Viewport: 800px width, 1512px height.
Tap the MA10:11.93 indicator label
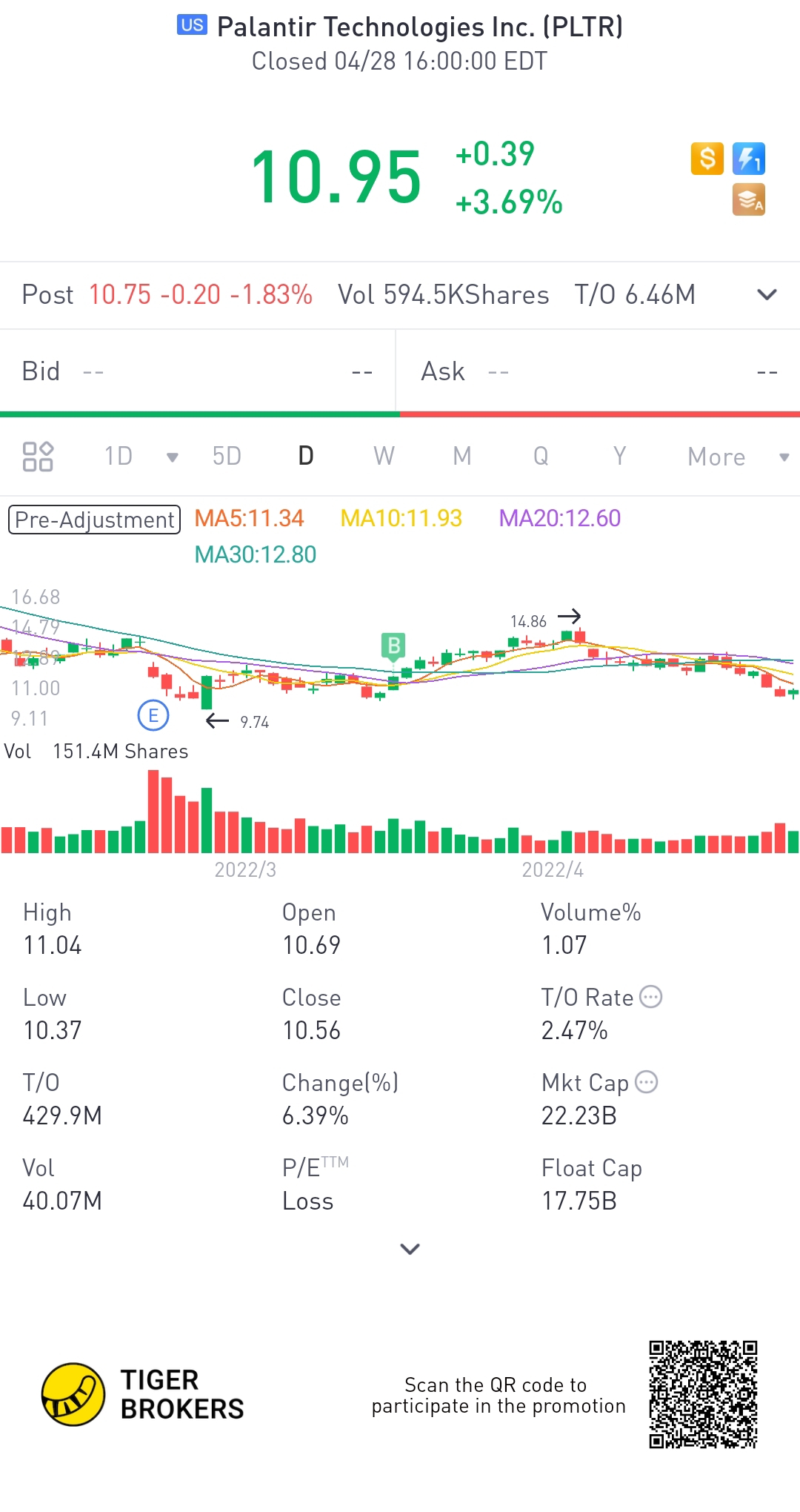tap(401, 518)
